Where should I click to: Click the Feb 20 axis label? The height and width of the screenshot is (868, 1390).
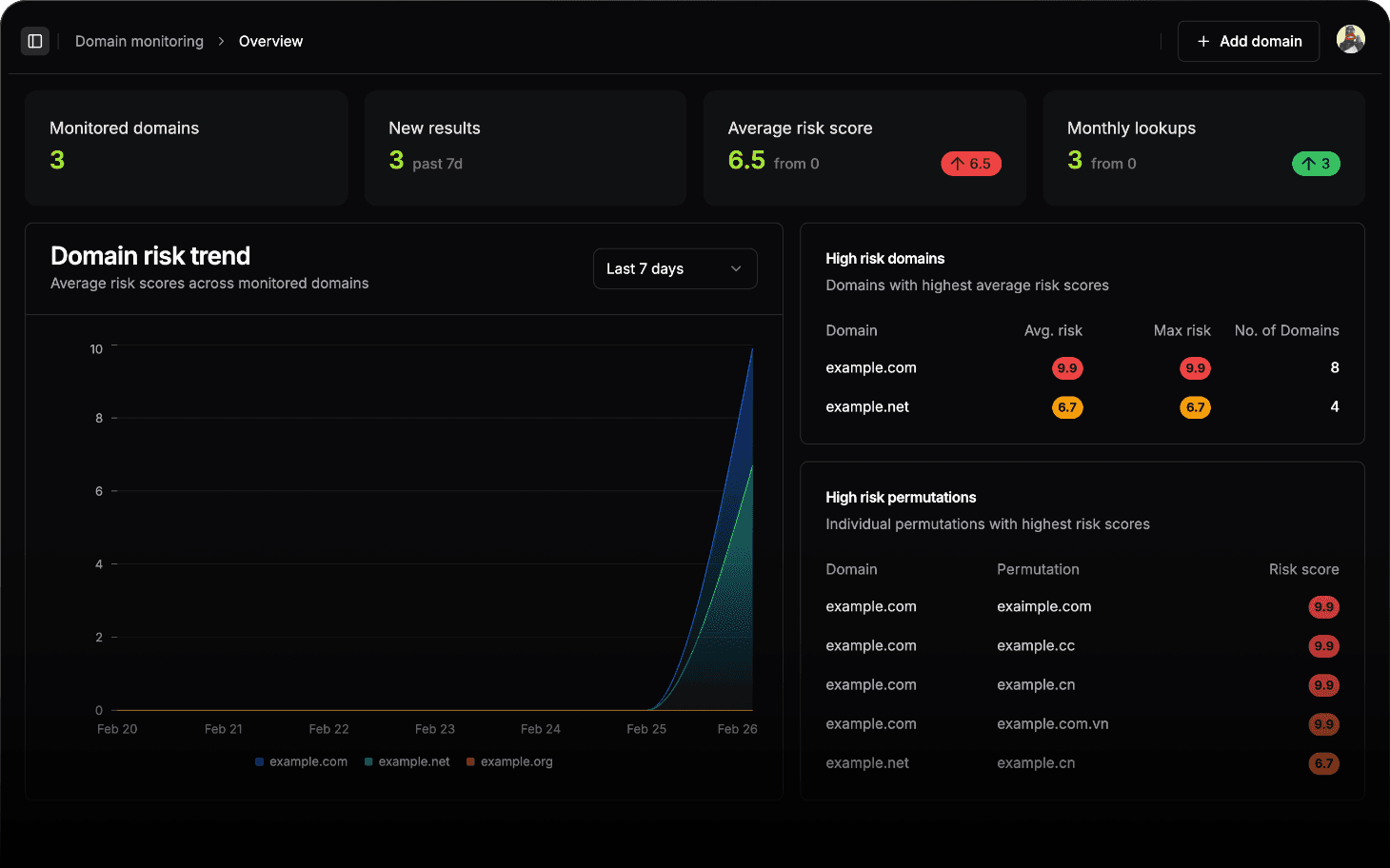pyautogui.click(x=117, y=729)
